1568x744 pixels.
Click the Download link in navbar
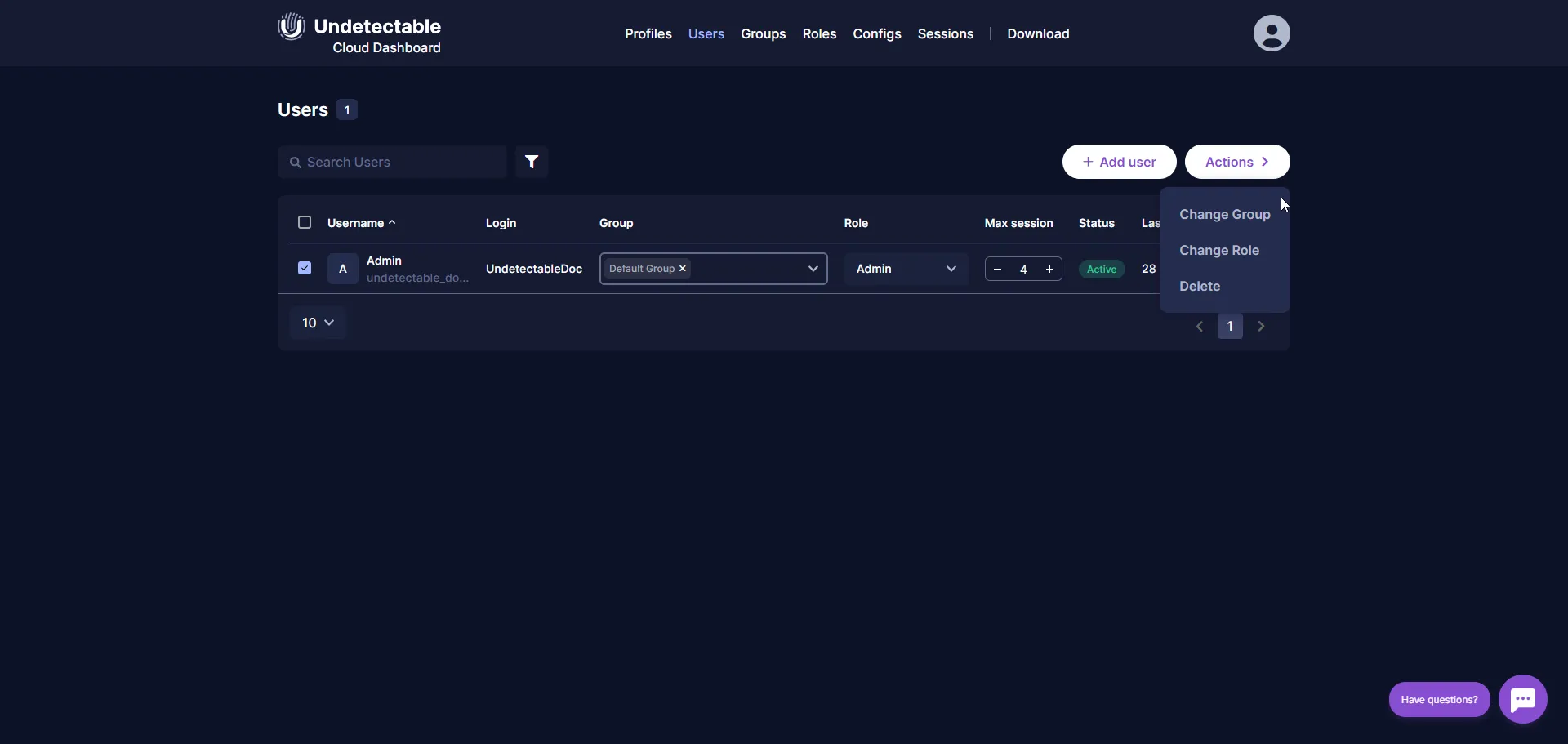click(x=1038, y=33)
